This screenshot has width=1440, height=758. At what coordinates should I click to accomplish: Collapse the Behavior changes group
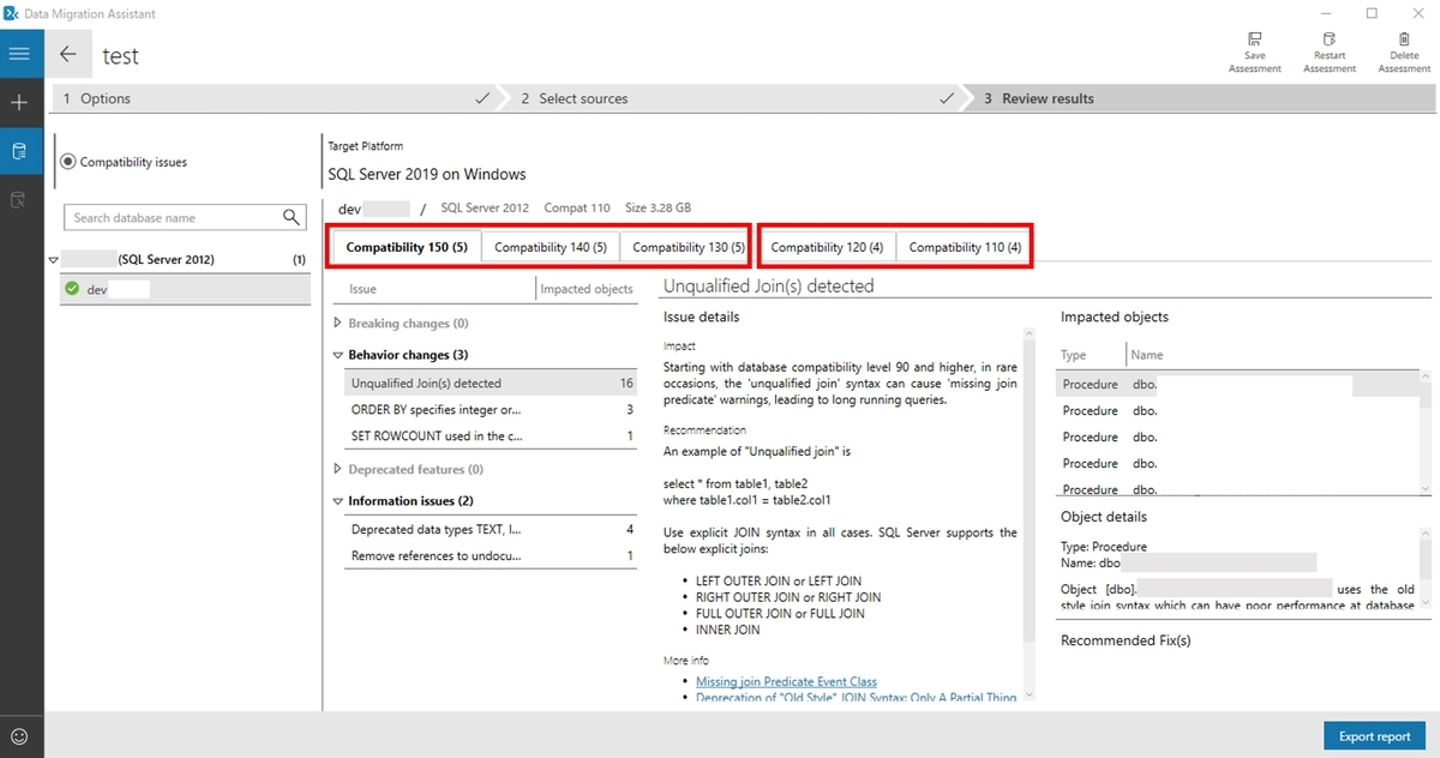click(x=338, y=355)
